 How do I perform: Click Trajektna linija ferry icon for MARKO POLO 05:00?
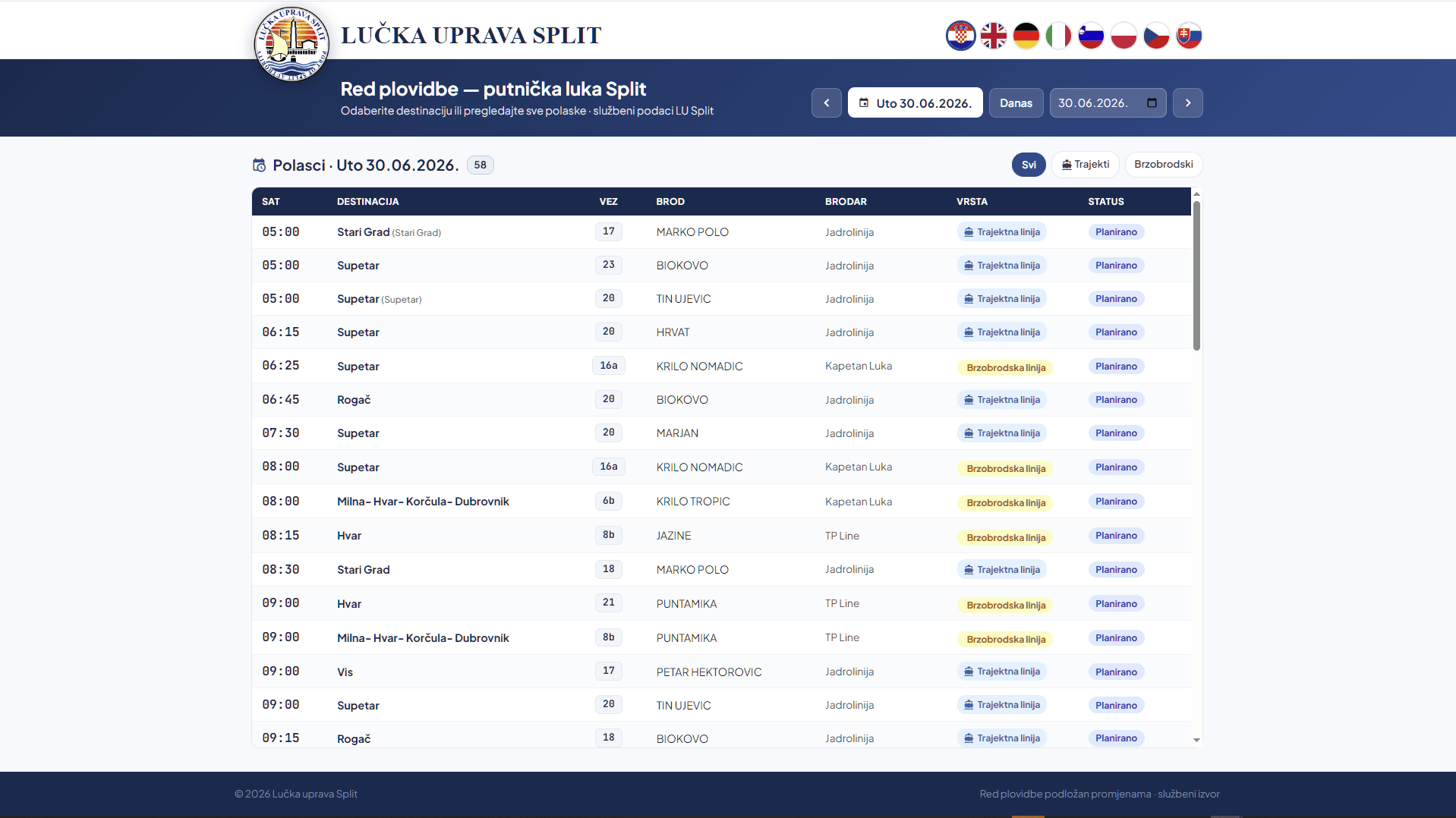(x=969, y=232)
